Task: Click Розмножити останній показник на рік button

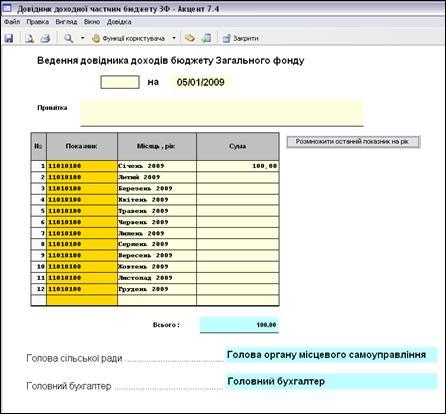Action: point(353,142)
